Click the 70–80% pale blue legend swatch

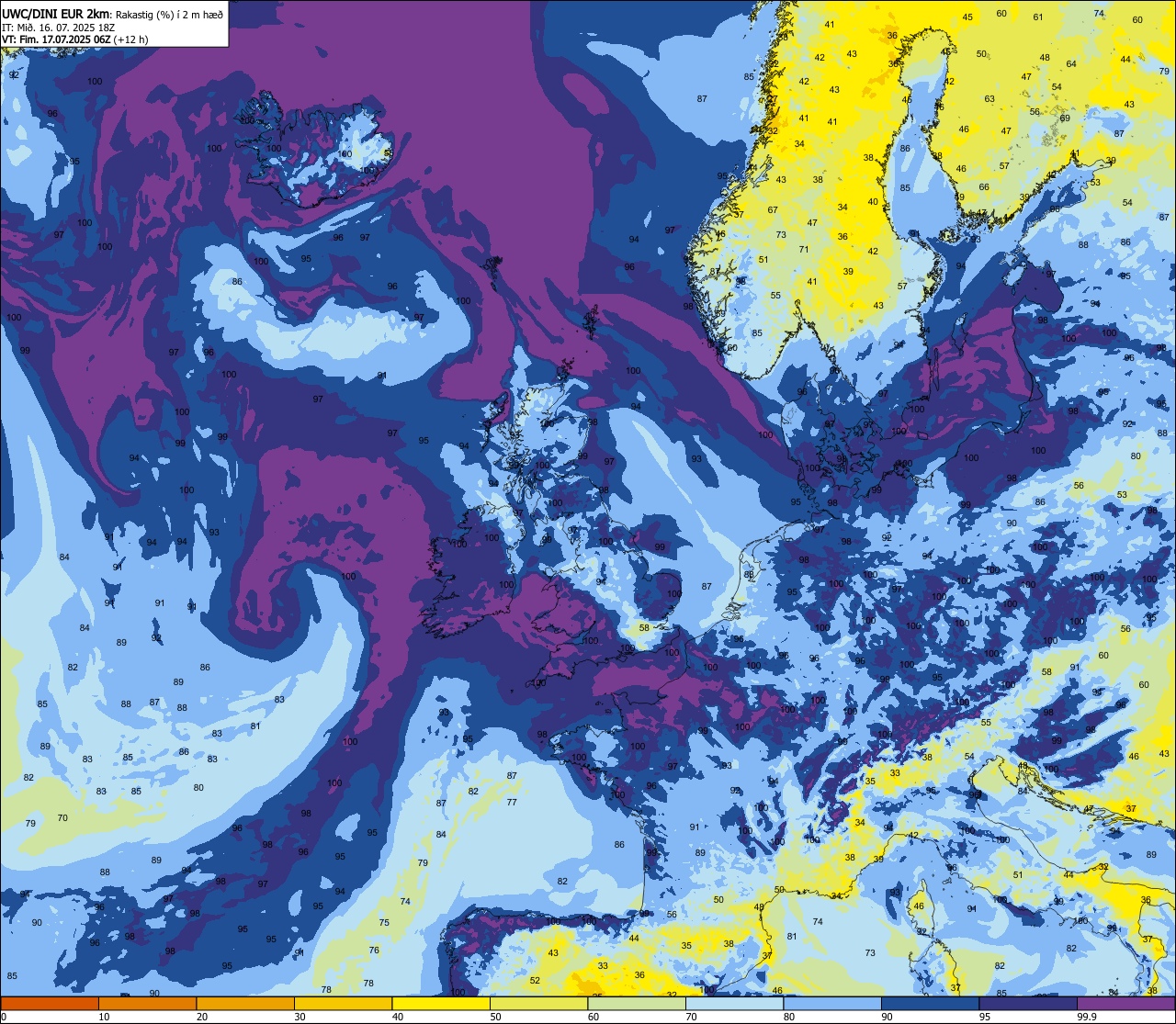tap(734, 1003)
